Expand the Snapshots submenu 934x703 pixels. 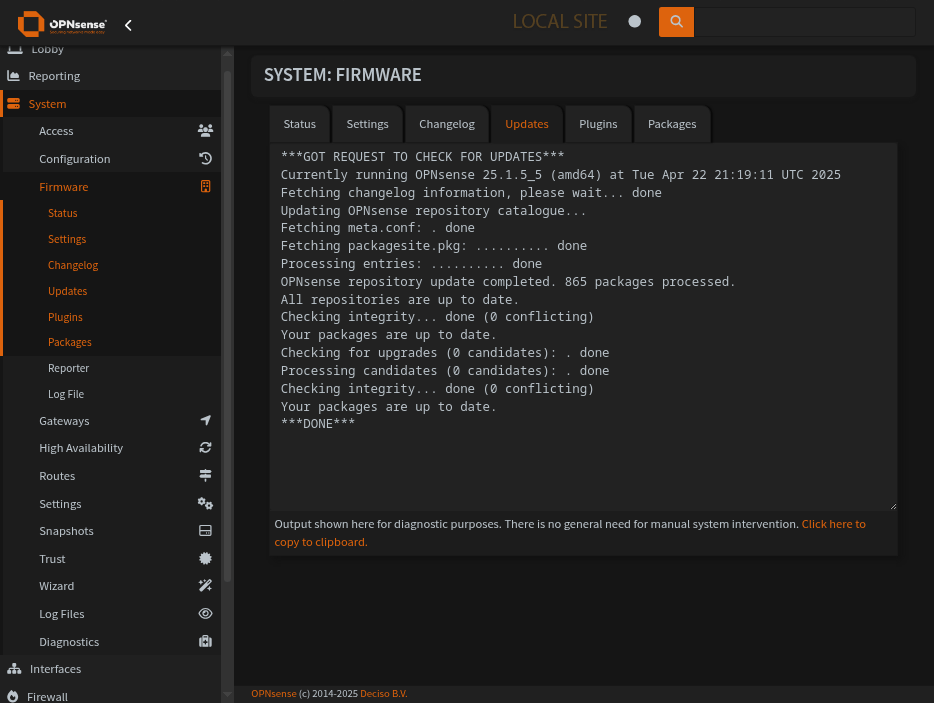[x=112, y=531]
